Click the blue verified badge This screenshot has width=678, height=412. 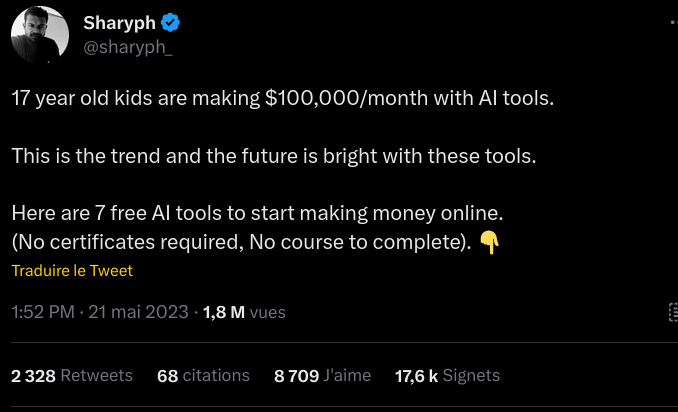coord(170,23)
